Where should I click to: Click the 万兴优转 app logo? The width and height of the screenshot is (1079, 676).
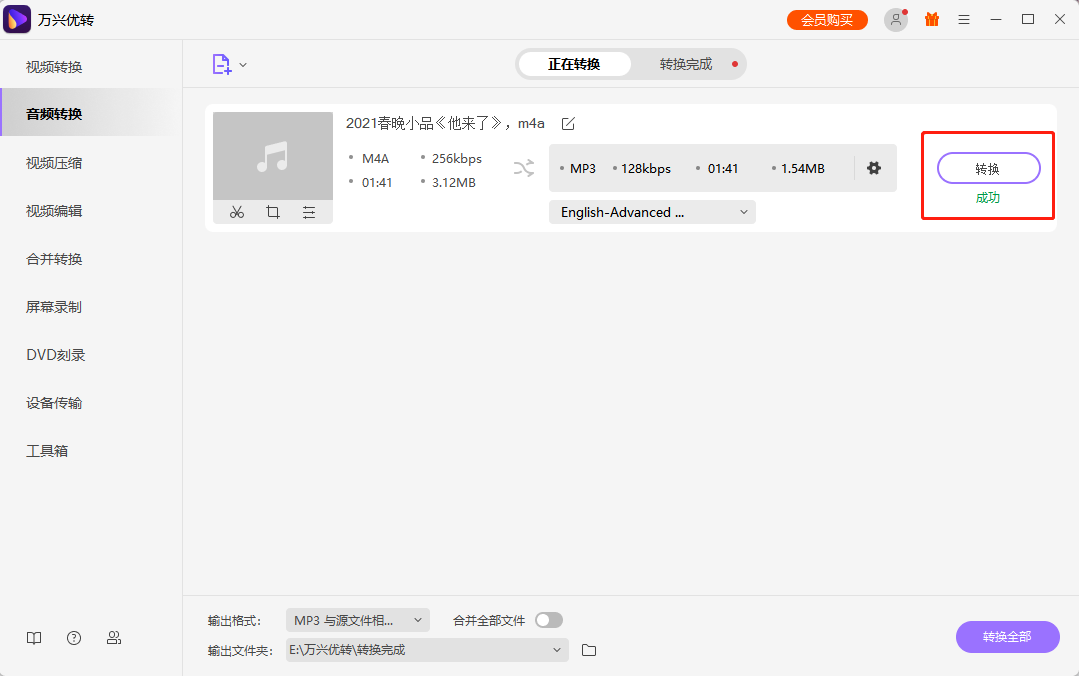pyautogui.click(x=17, y=19)
